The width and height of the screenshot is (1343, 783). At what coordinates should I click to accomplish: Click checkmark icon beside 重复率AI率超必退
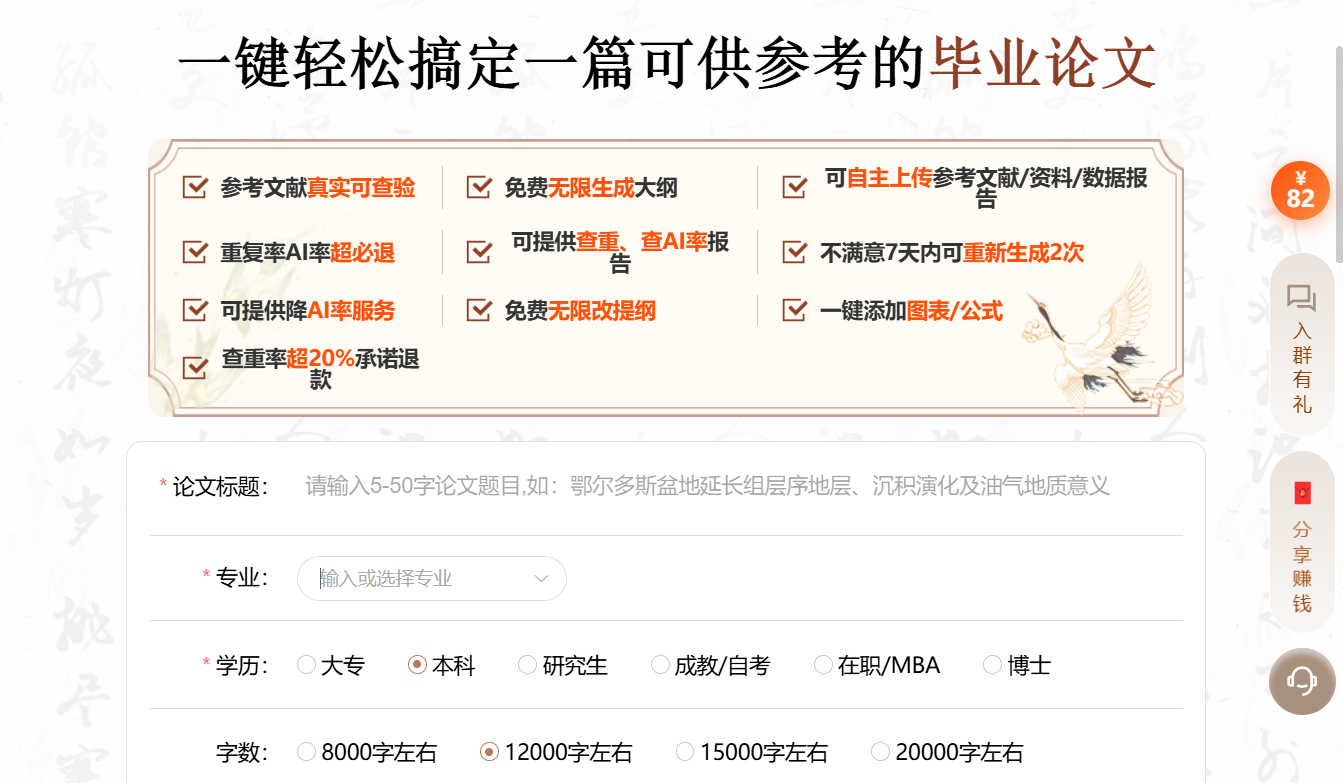click(195, 252)
